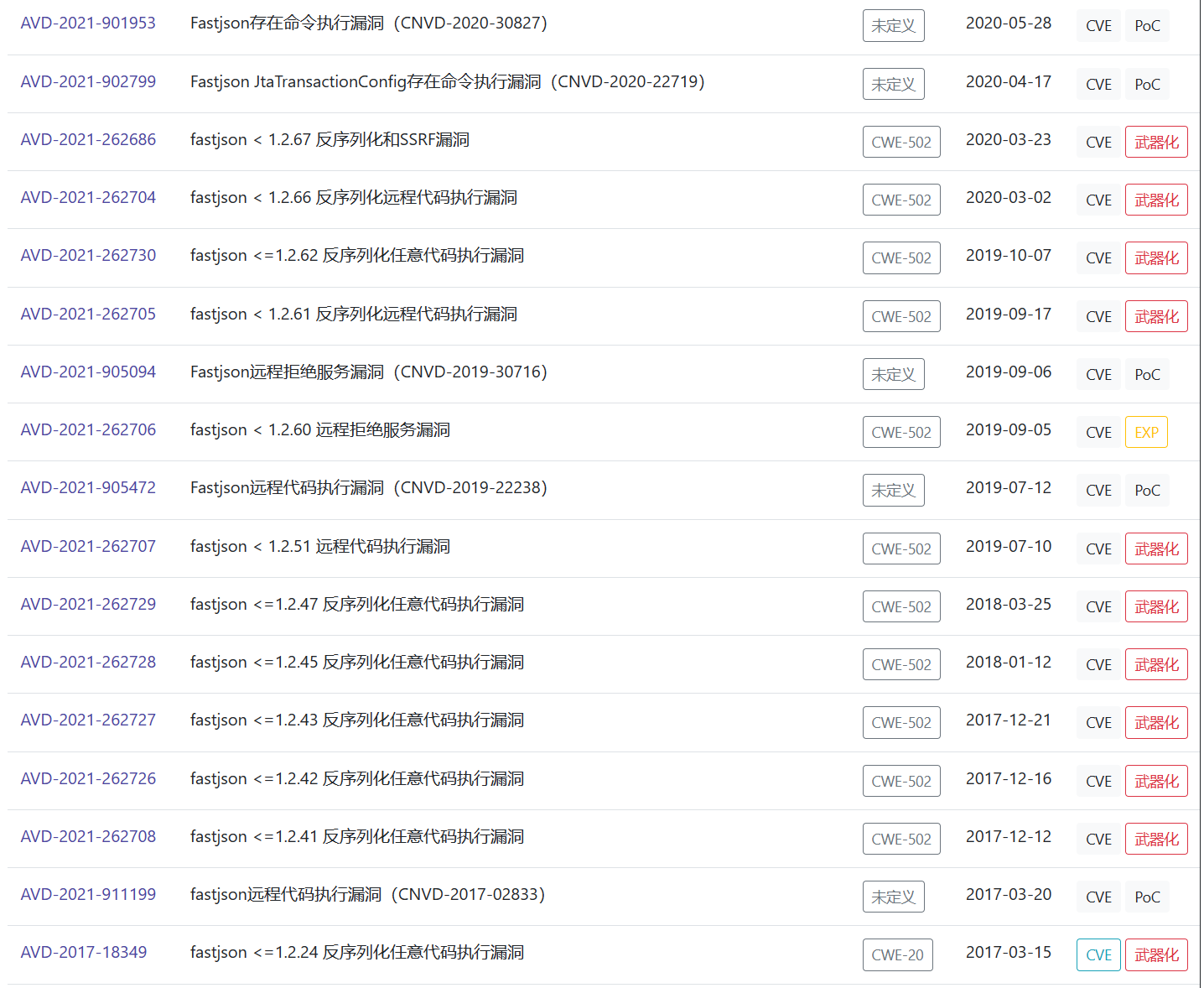
Task: Click CWE-502 tag for fastjson <=1.2.62
Action: 901,258
